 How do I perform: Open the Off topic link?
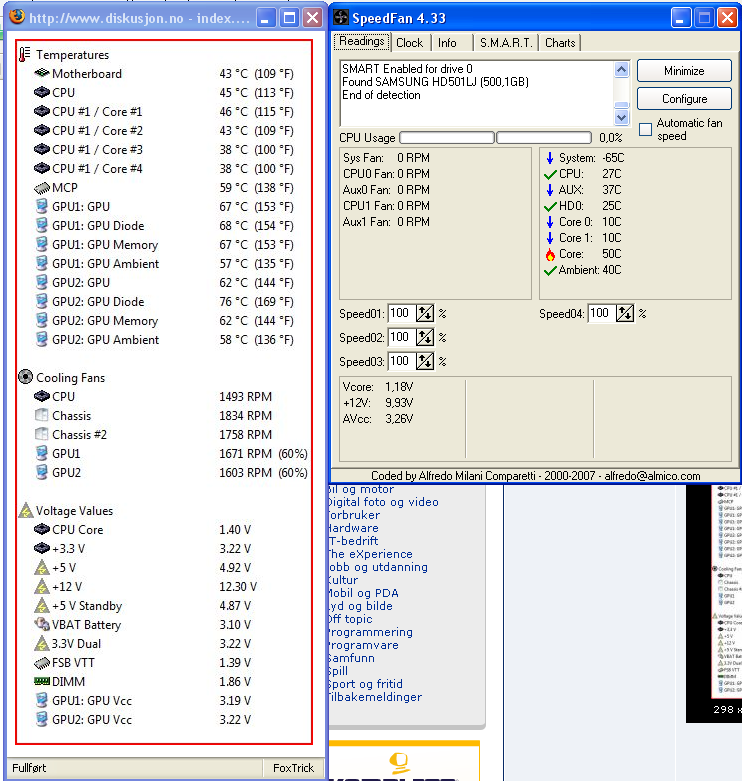pyautogui.click(x=351, y=619)
